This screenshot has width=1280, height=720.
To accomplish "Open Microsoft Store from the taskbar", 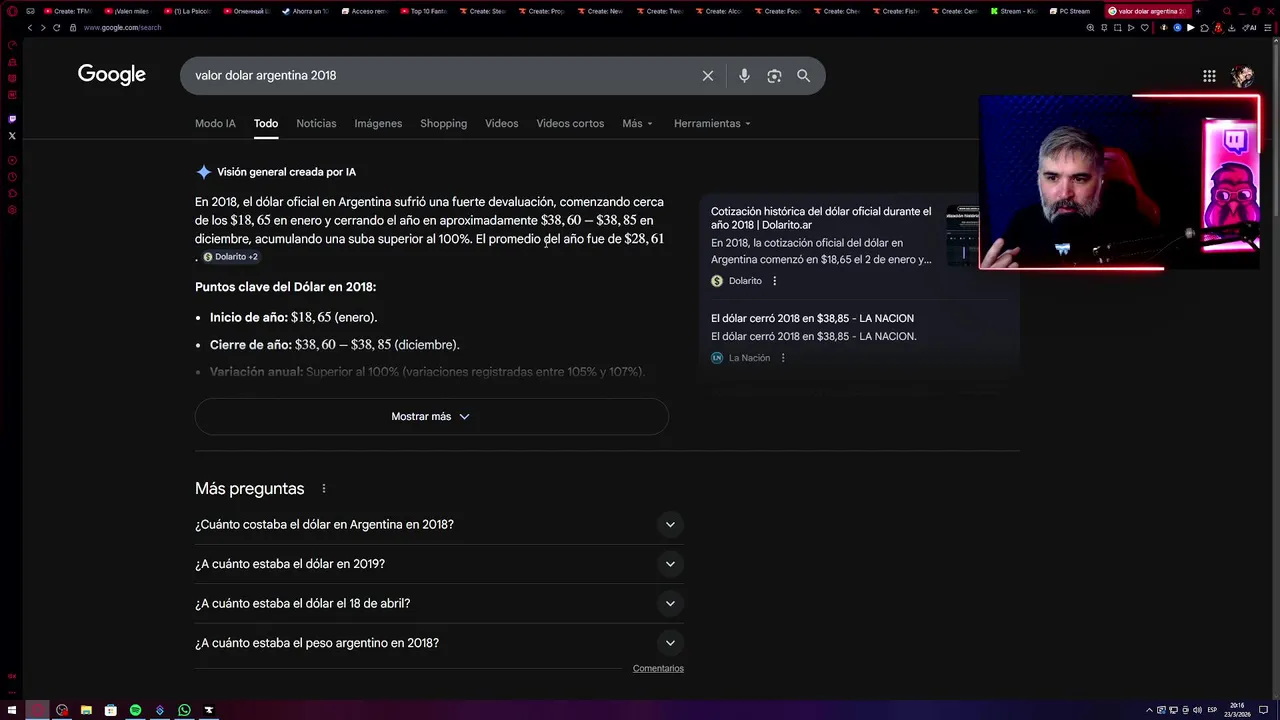I will (111, 710).
